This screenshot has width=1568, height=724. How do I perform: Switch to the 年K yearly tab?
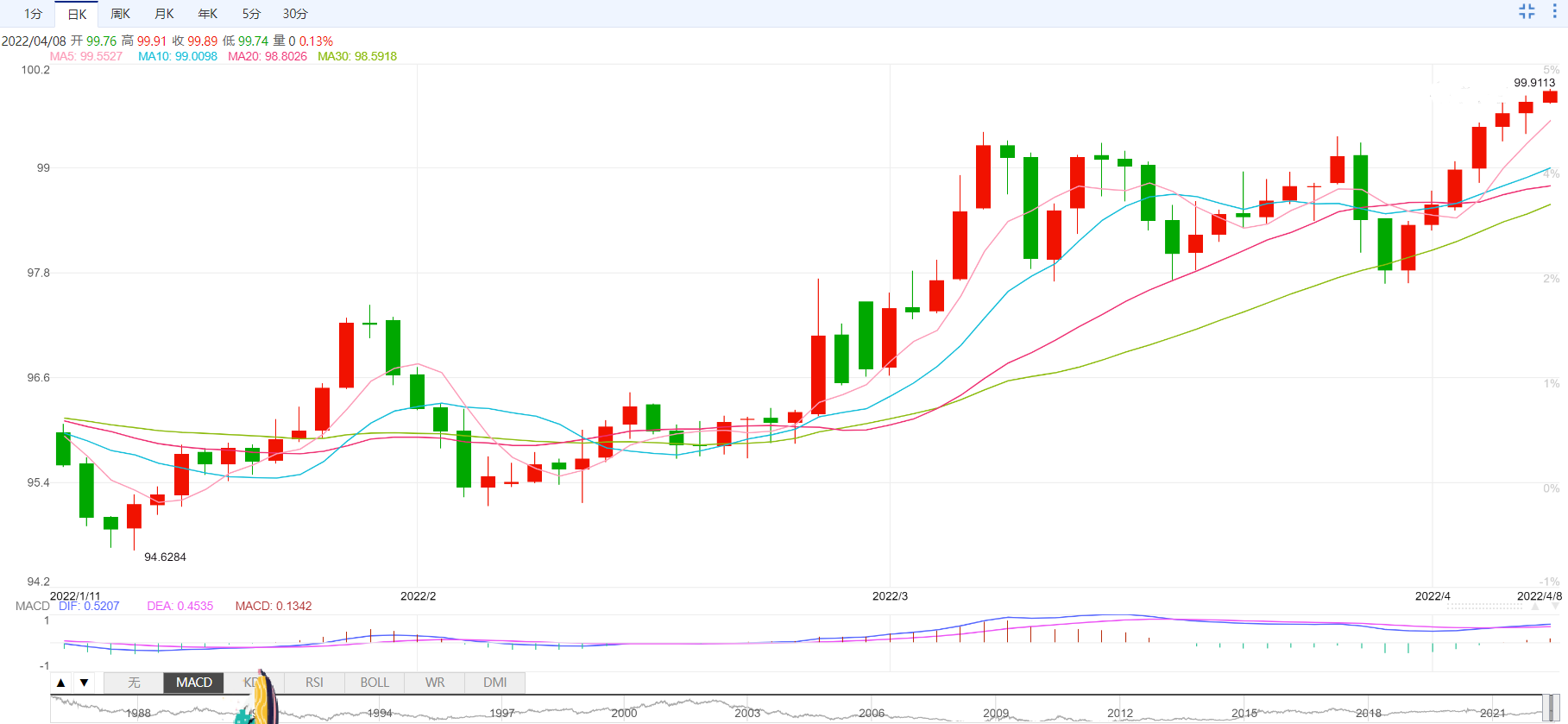(208, 14)
